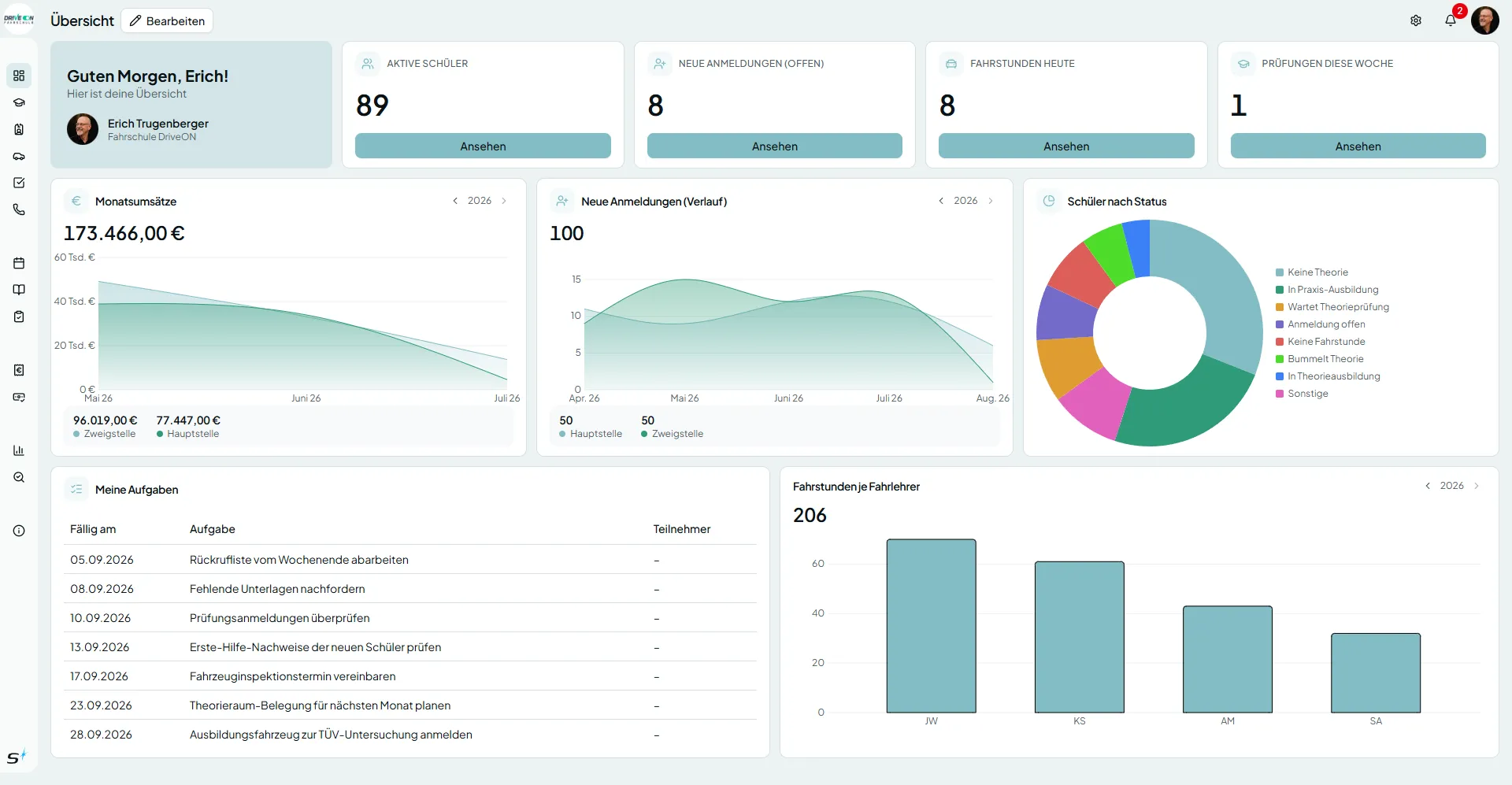Open the info circle icon in sidebar
The height and width of the screenshot is (785, 1512).
pyautogui.click(x=19, y=531)
